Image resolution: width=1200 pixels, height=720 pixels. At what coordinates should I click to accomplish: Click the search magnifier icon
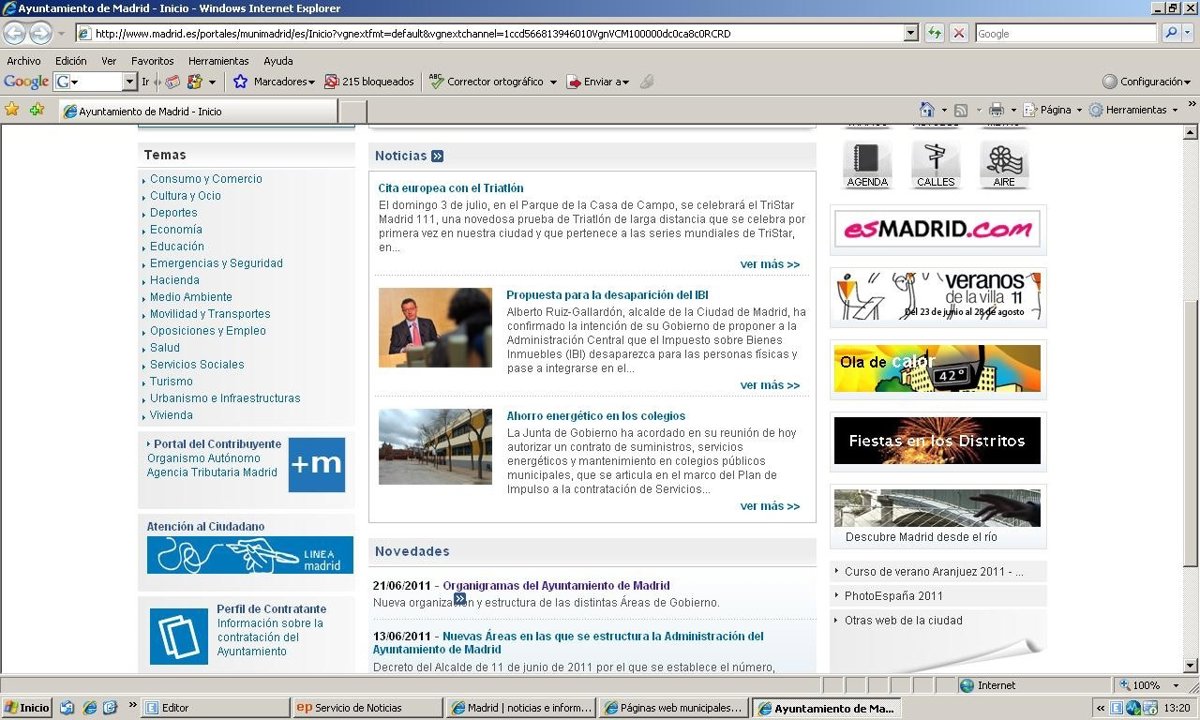(x=1170, y=33)
